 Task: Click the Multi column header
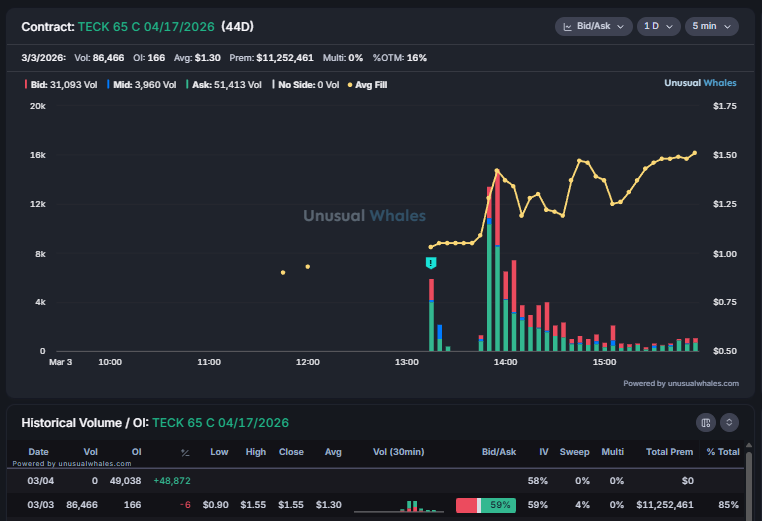(612, 452)
